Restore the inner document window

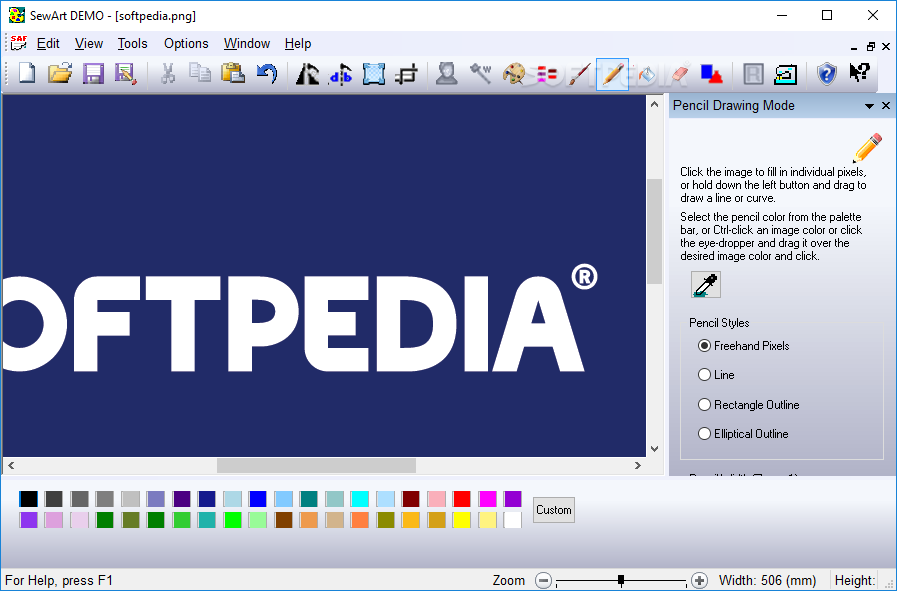coord(871,47)
